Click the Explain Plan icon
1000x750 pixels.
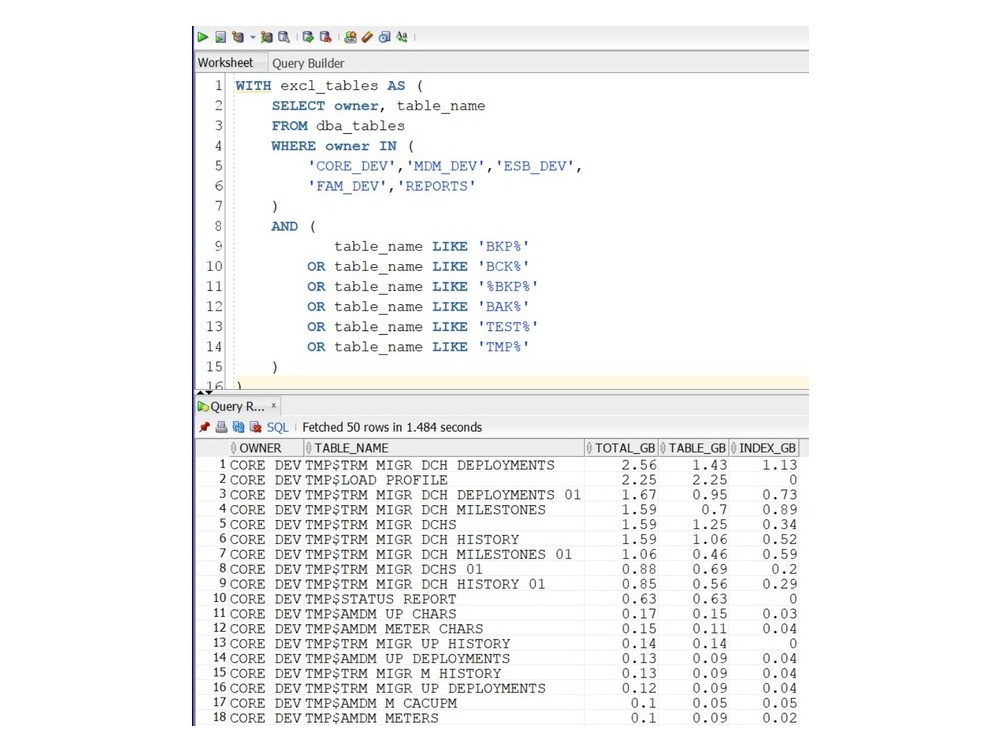238,37
